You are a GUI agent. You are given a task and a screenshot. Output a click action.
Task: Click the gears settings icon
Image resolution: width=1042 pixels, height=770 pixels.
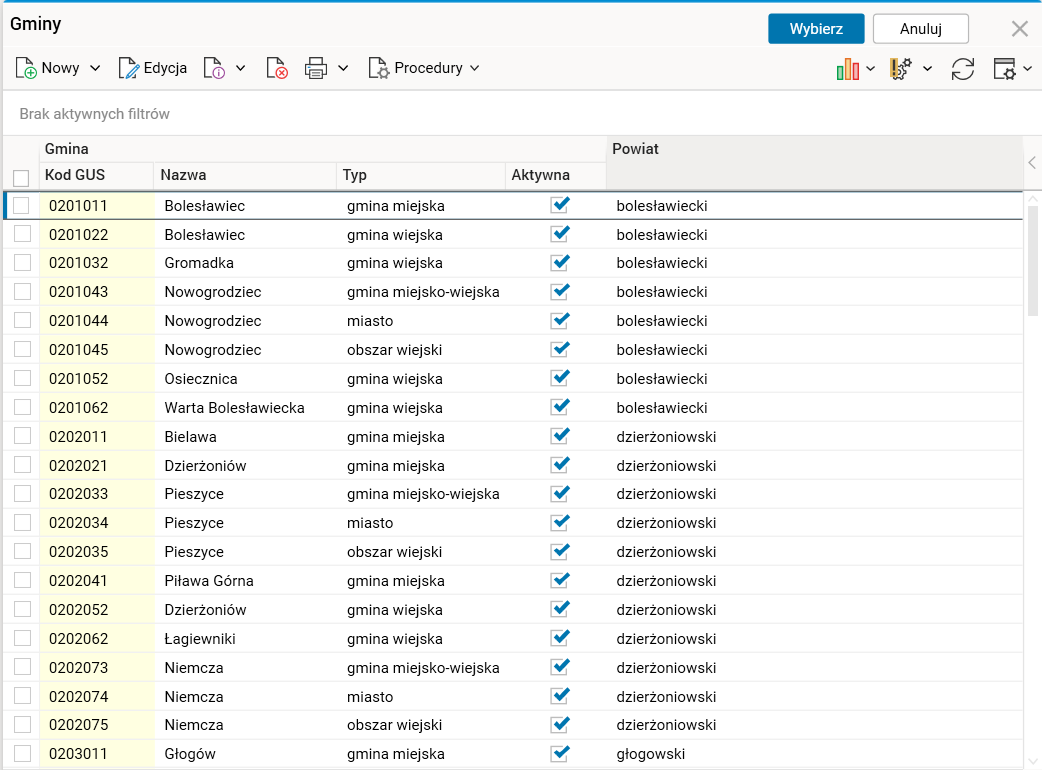pos(901,68)
